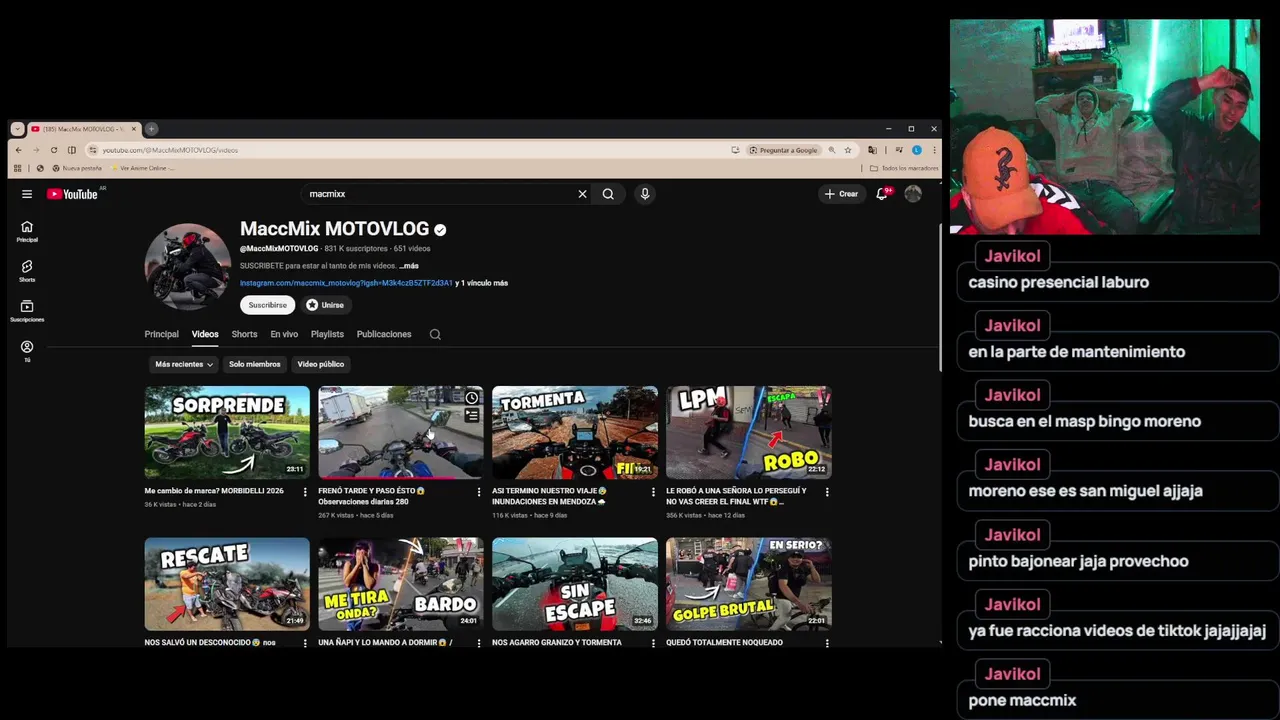Open the Publicaciones channel tab

(384, 334)
